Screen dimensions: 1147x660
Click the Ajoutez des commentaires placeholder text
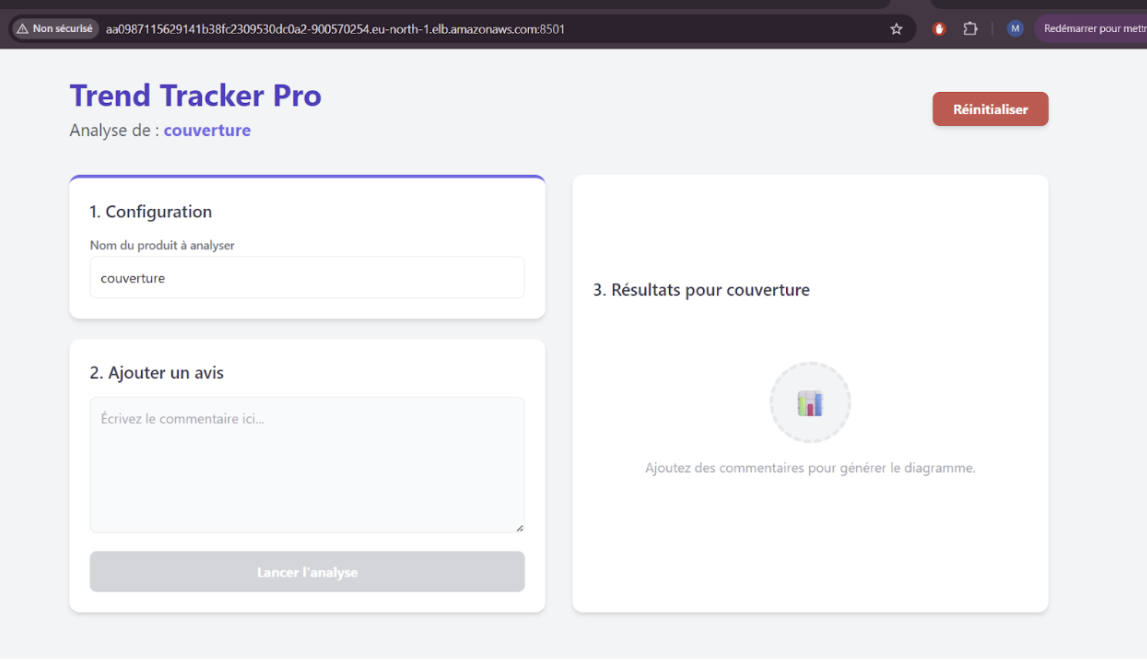coord(810,468)
